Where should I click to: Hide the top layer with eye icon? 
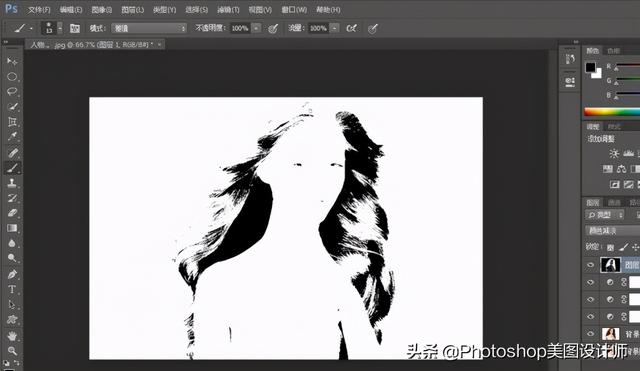590,265
